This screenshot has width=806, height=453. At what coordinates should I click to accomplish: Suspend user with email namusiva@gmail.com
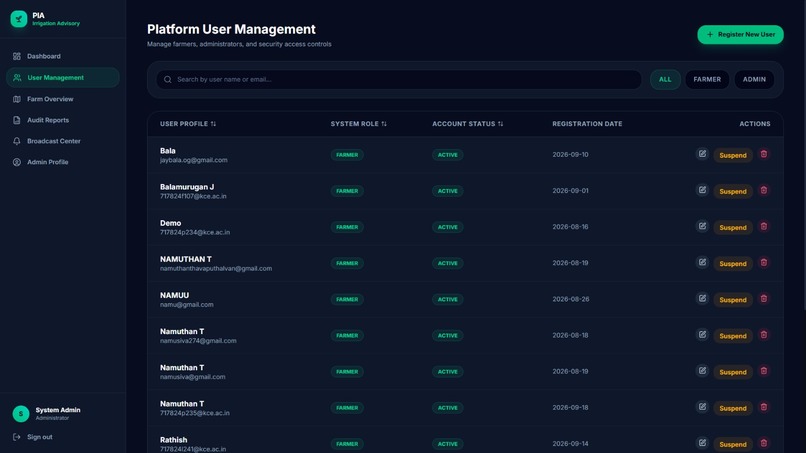click(x=733, y=372)
